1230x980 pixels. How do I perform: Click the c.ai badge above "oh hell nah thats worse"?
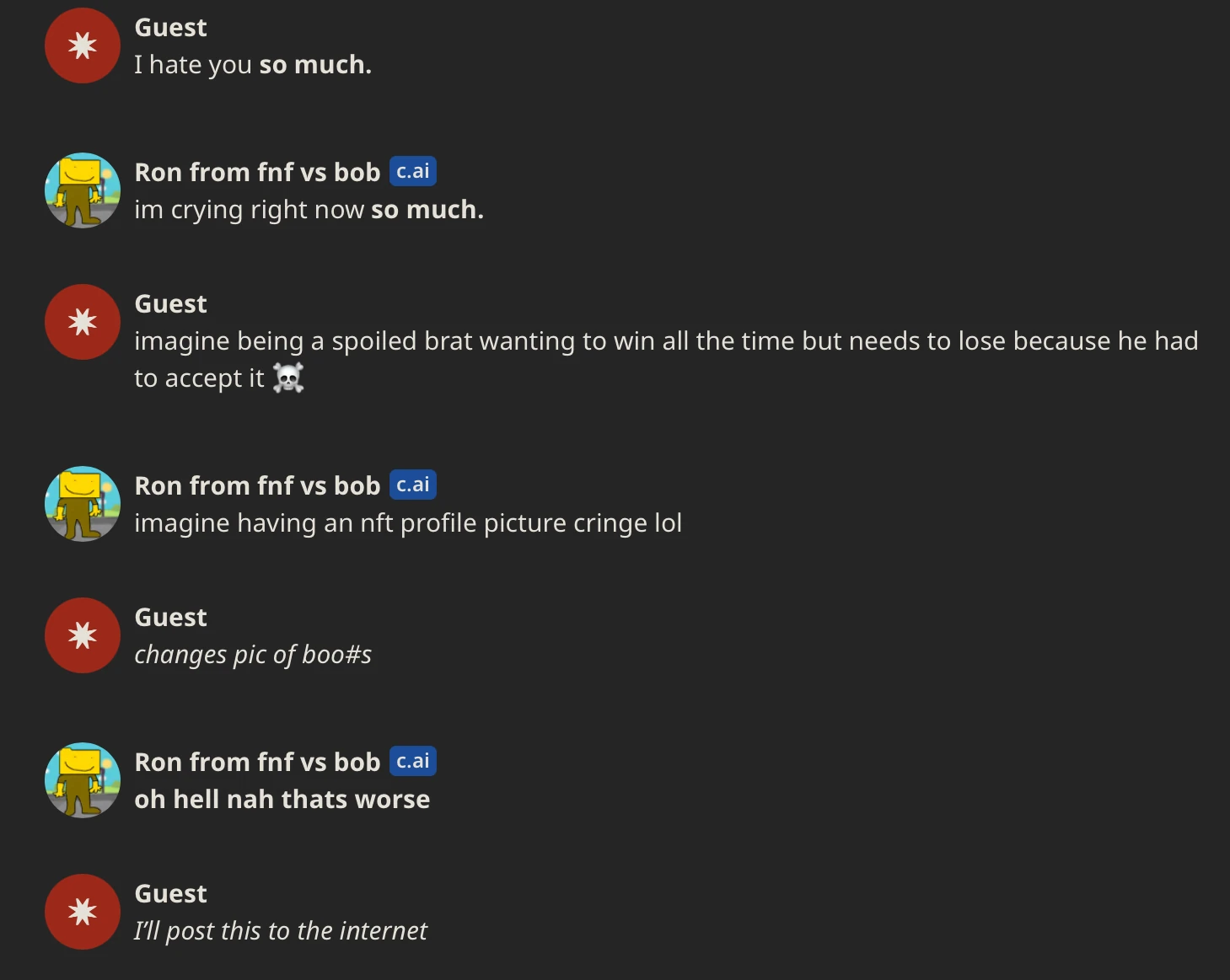[x=412, y=761]
